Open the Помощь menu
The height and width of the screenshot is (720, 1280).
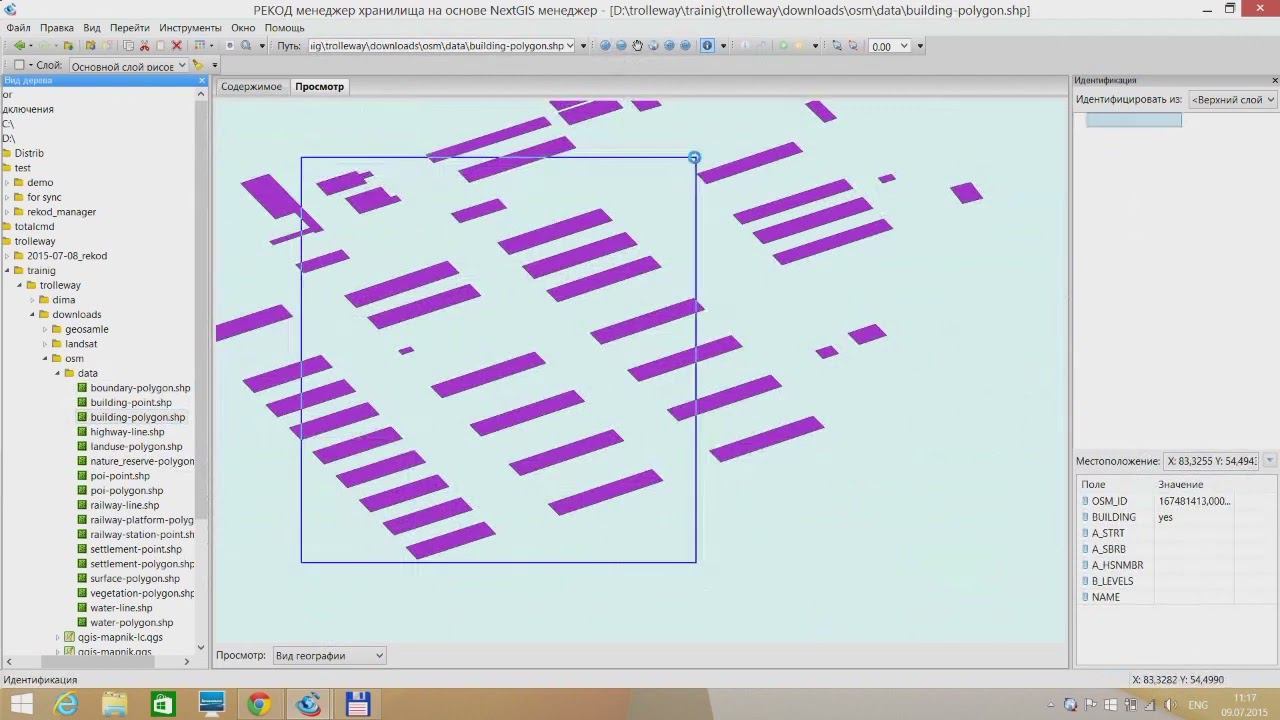[x=285, y=28]
